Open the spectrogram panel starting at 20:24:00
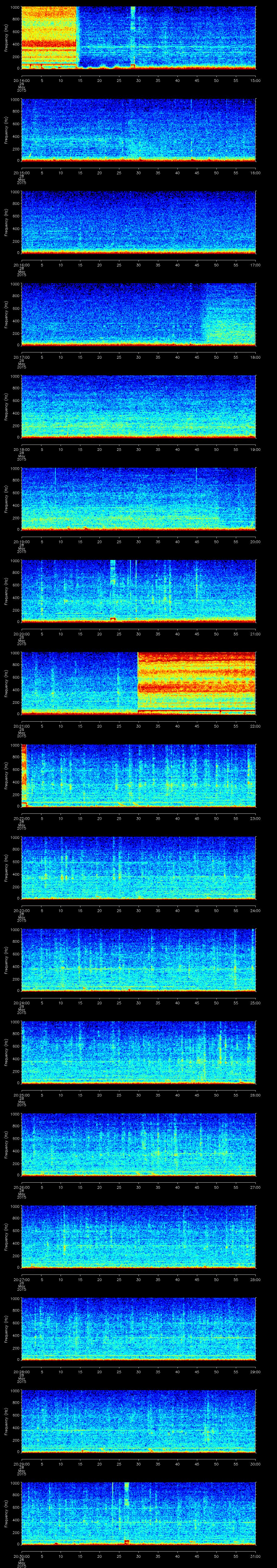The width and height of the screenshot is (277, 1568). (x=138, y=960)
